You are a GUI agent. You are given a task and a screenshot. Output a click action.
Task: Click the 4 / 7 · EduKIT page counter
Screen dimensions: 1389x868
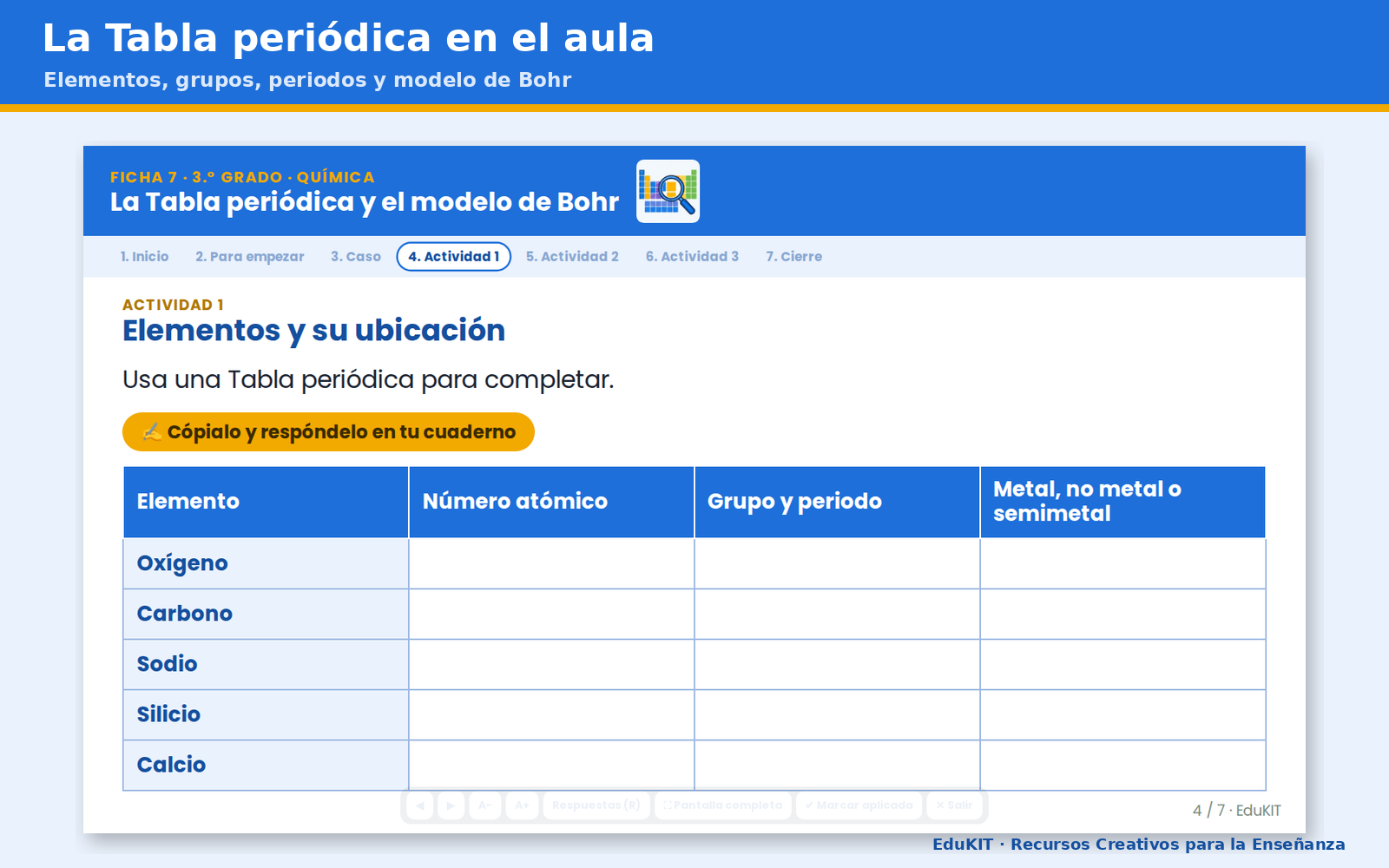click(x=1236, y=810)
